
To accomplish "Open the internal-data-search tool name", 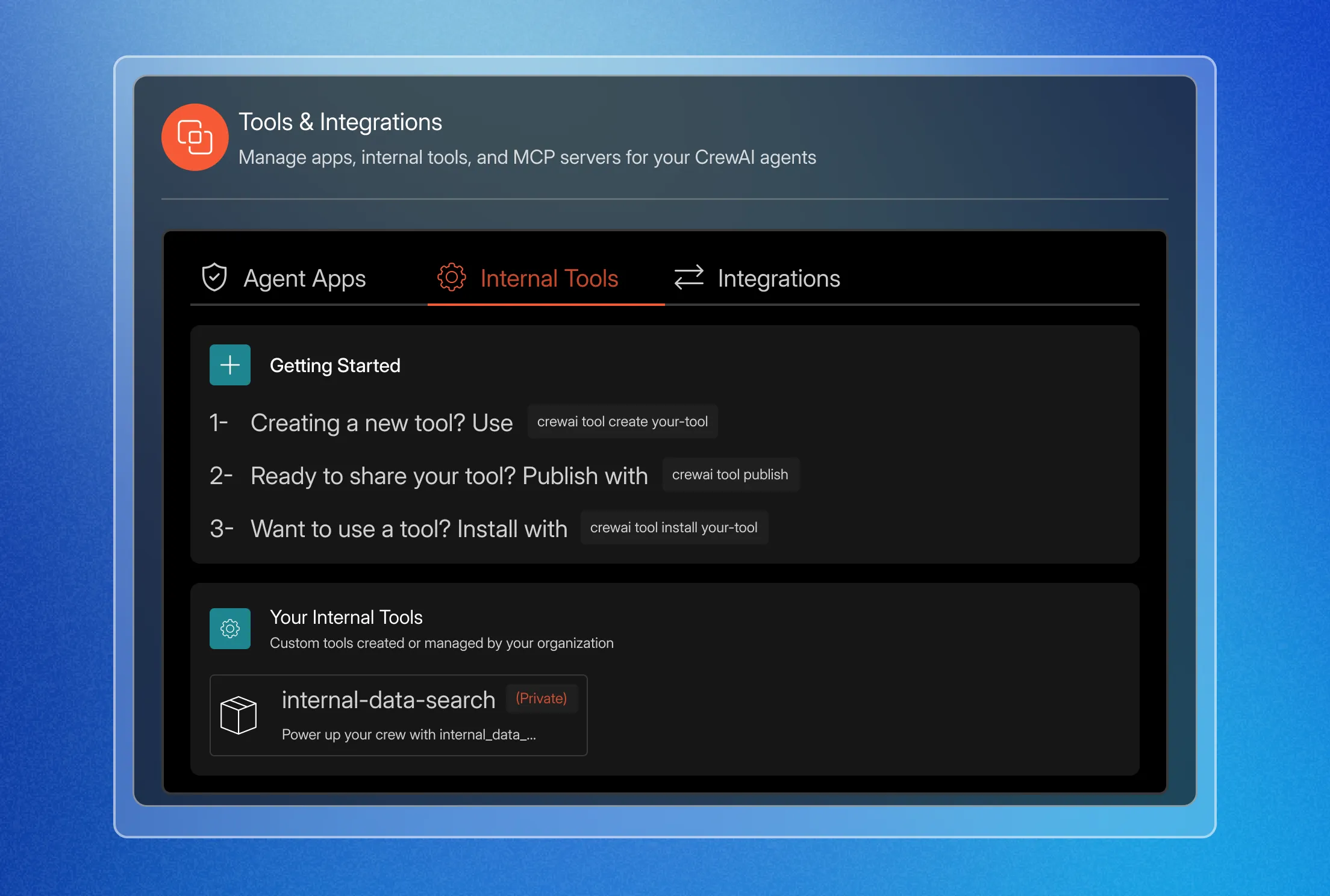I will tap(389, 700).
